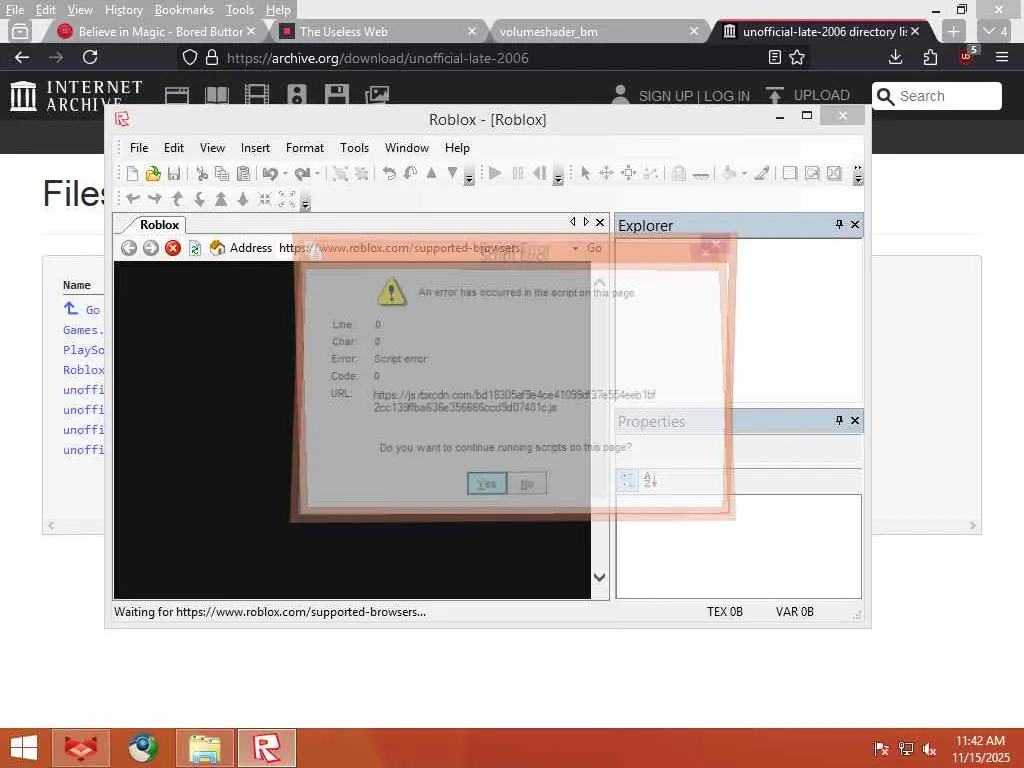This screenshot has width=1024, height=768.
Task: Click the Dropper color picker tool
Action: 761,173
